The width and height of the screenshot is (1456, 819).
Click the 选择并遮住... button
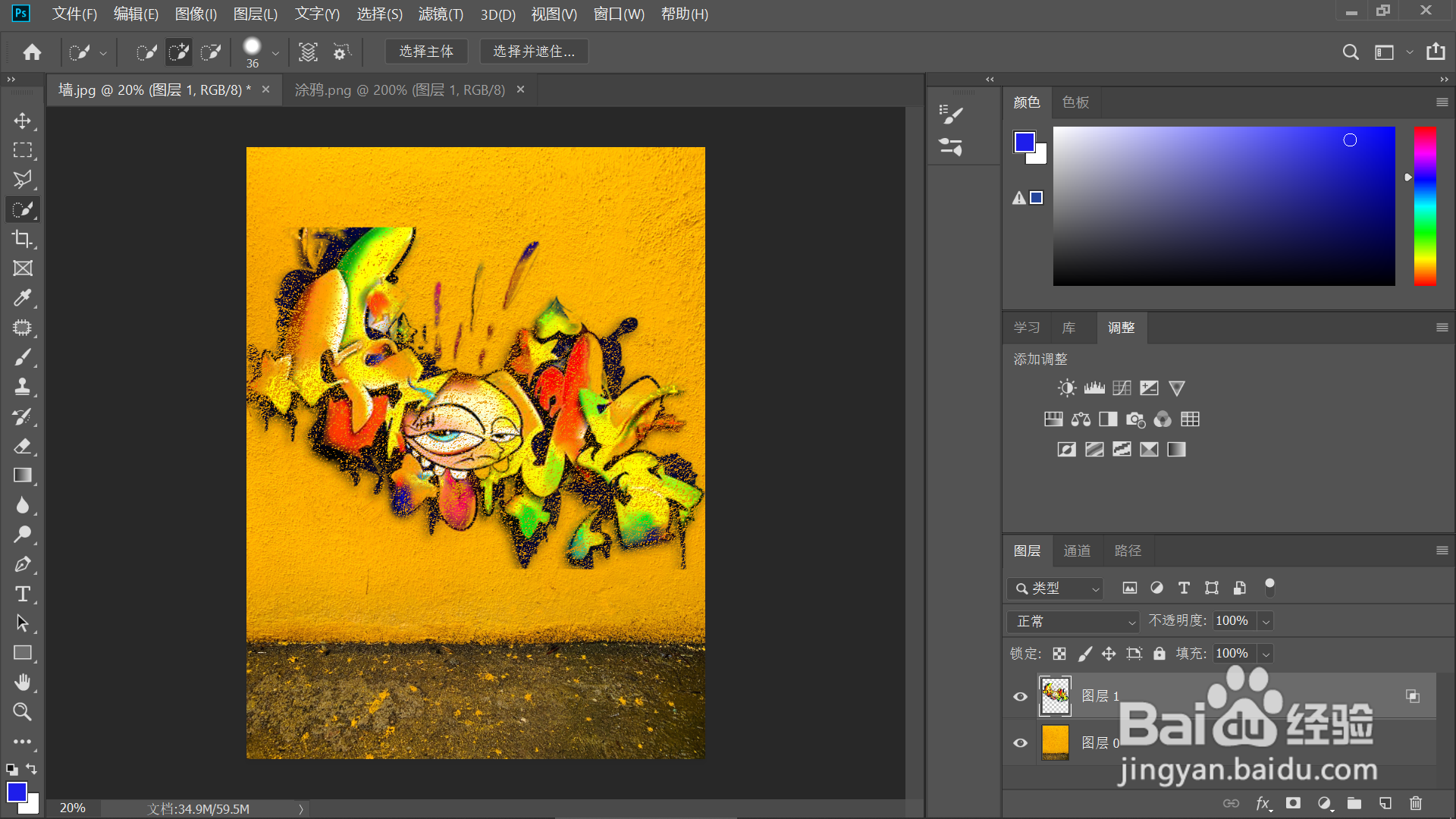[534, 52]
